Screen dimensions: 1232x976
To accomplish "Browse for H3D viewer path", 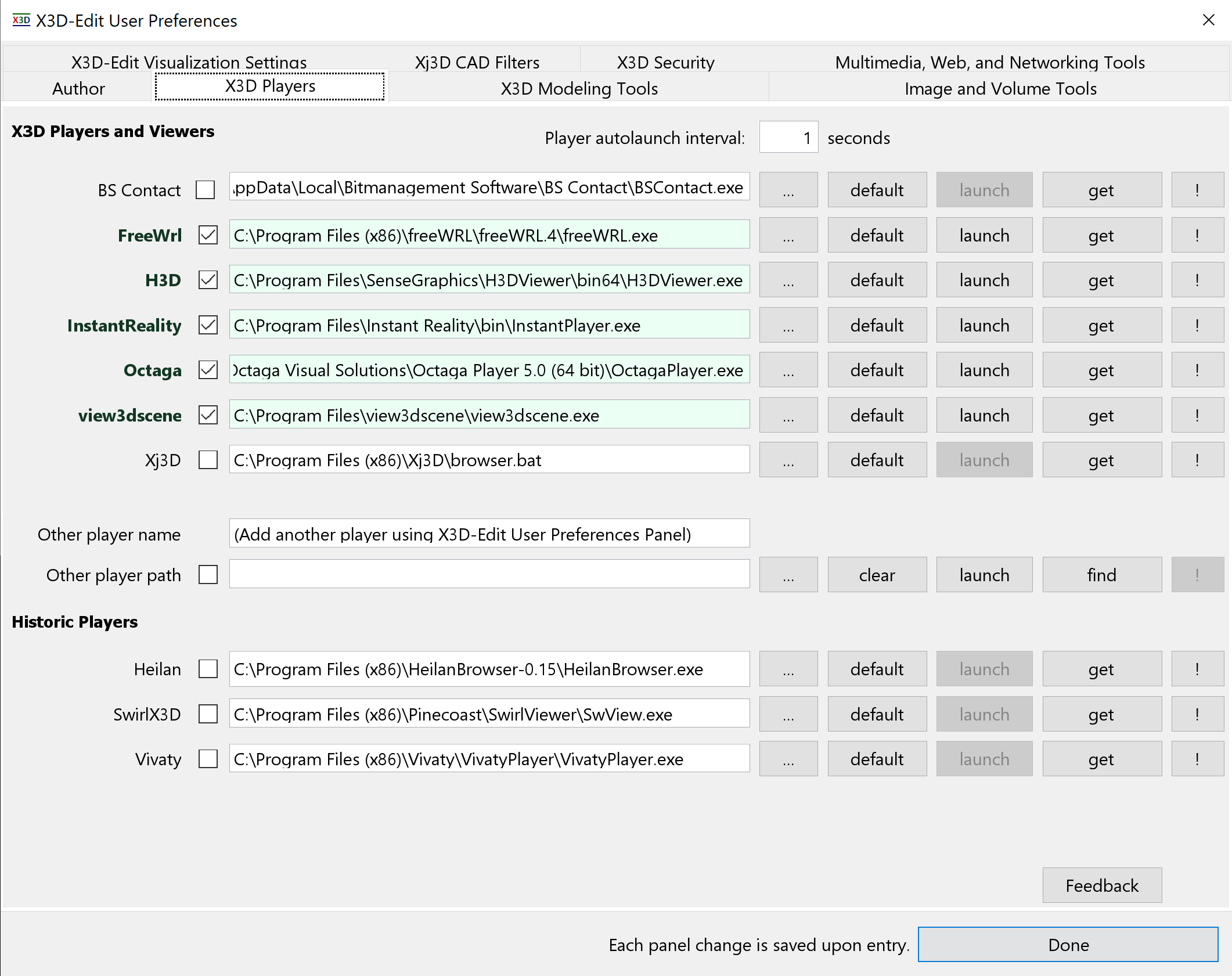I will [788, 280].
